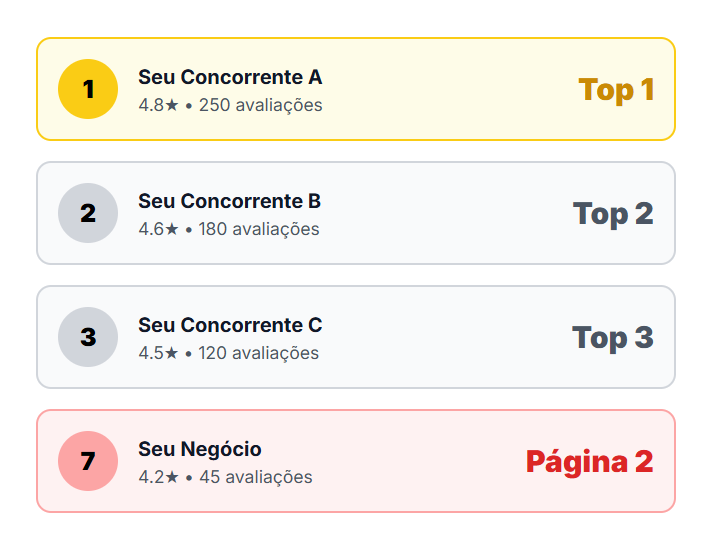Viewport: 718px width, 552px height.
Task: Click the star icon next to 4.2
Action: click(172, 477)
